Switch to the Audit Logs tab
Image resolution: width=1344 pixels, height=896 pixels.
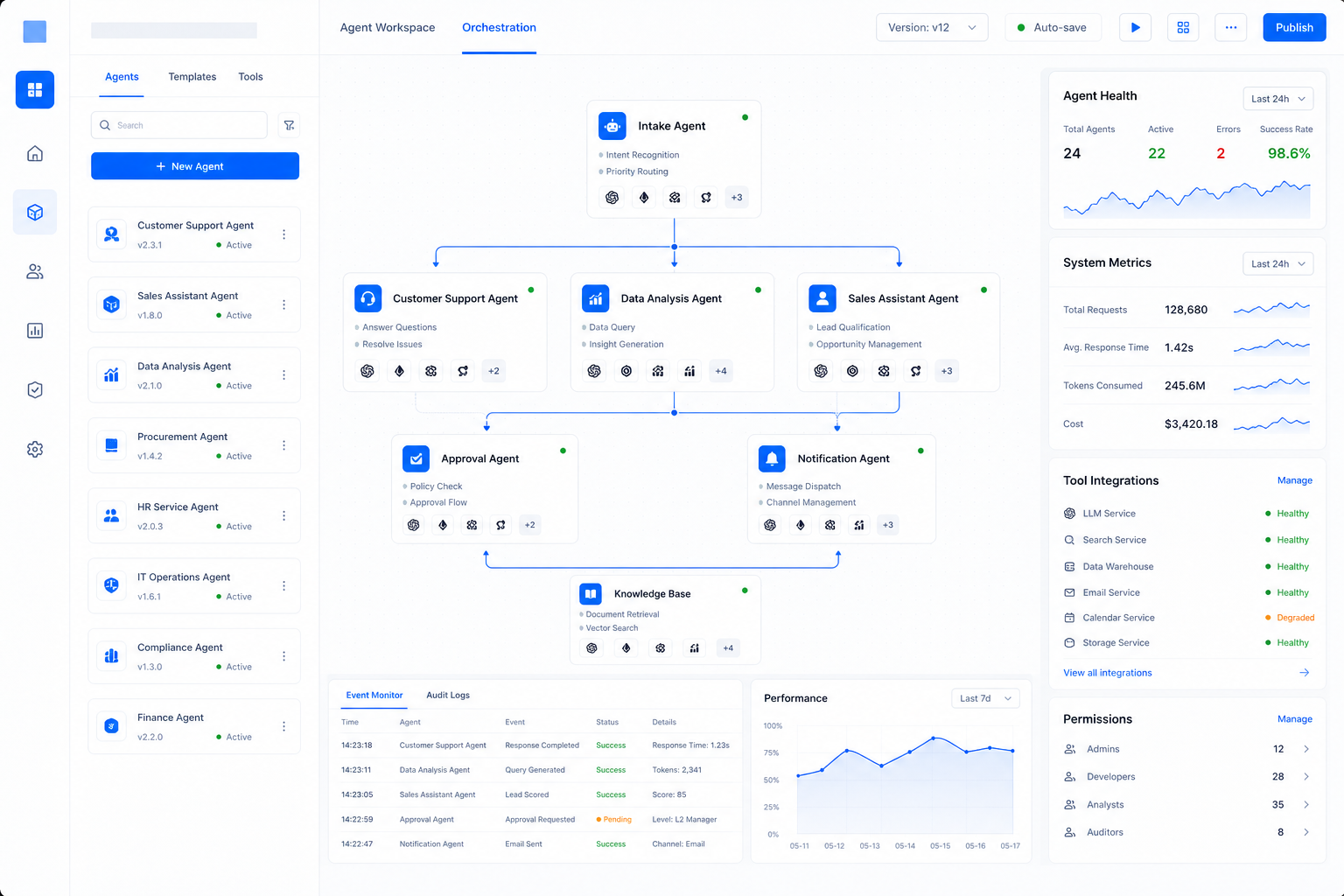(x=448, y=696)
